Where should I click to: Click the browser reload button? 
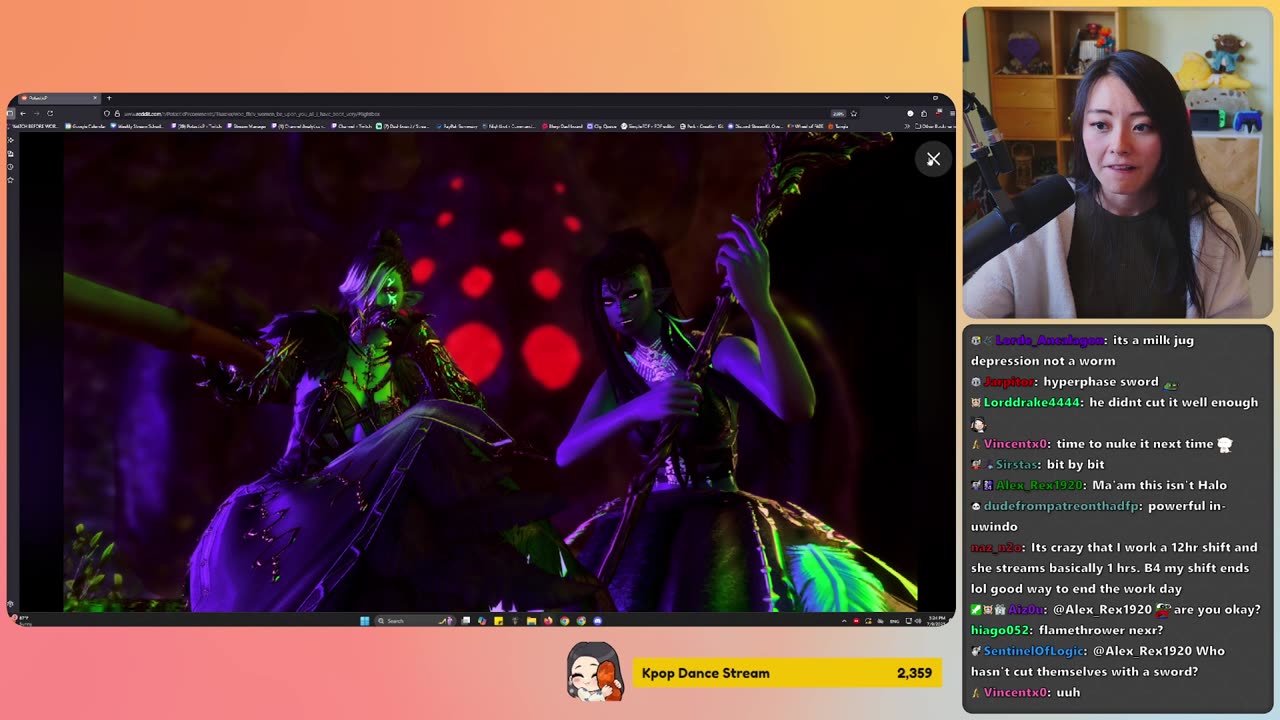(x=50, y=113)
